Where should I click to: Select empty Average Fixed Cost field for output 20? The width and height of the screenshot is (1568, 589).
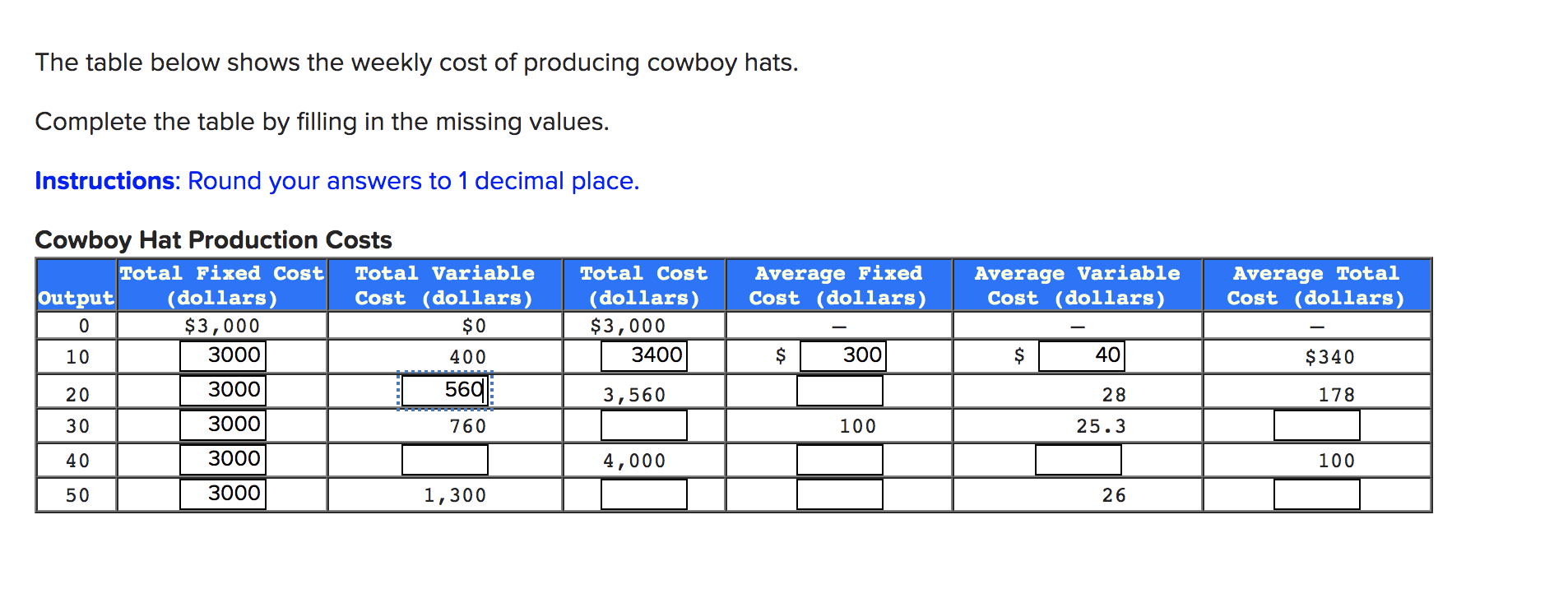point(840,391)
